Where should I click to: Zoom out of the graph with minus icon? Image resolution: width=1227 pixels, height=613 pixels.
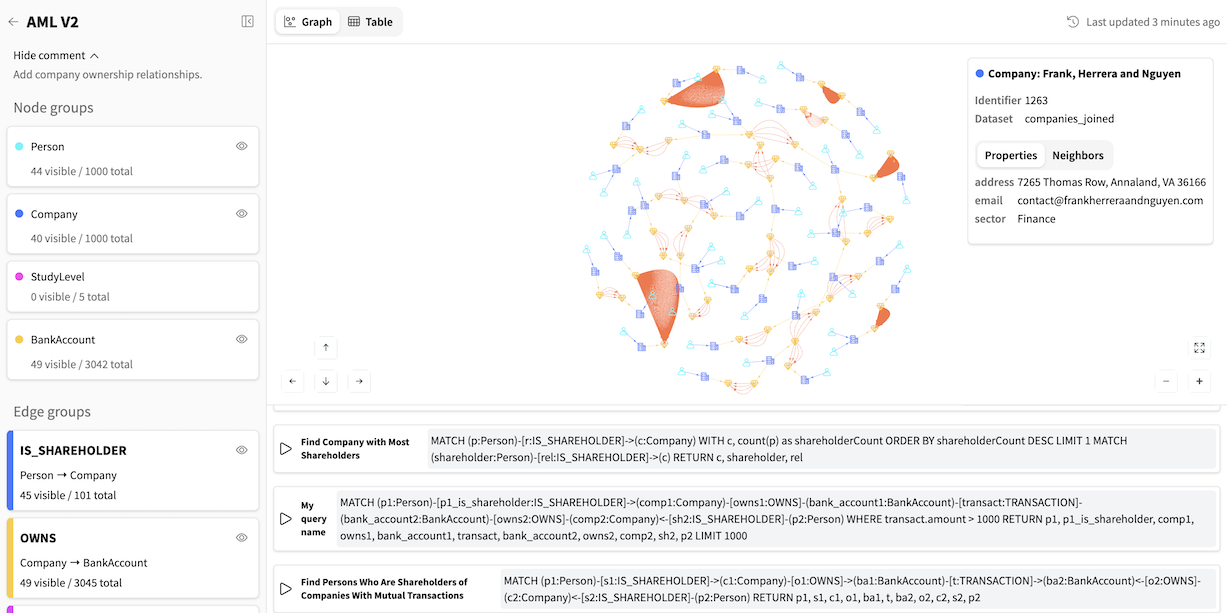(1165, 382)
